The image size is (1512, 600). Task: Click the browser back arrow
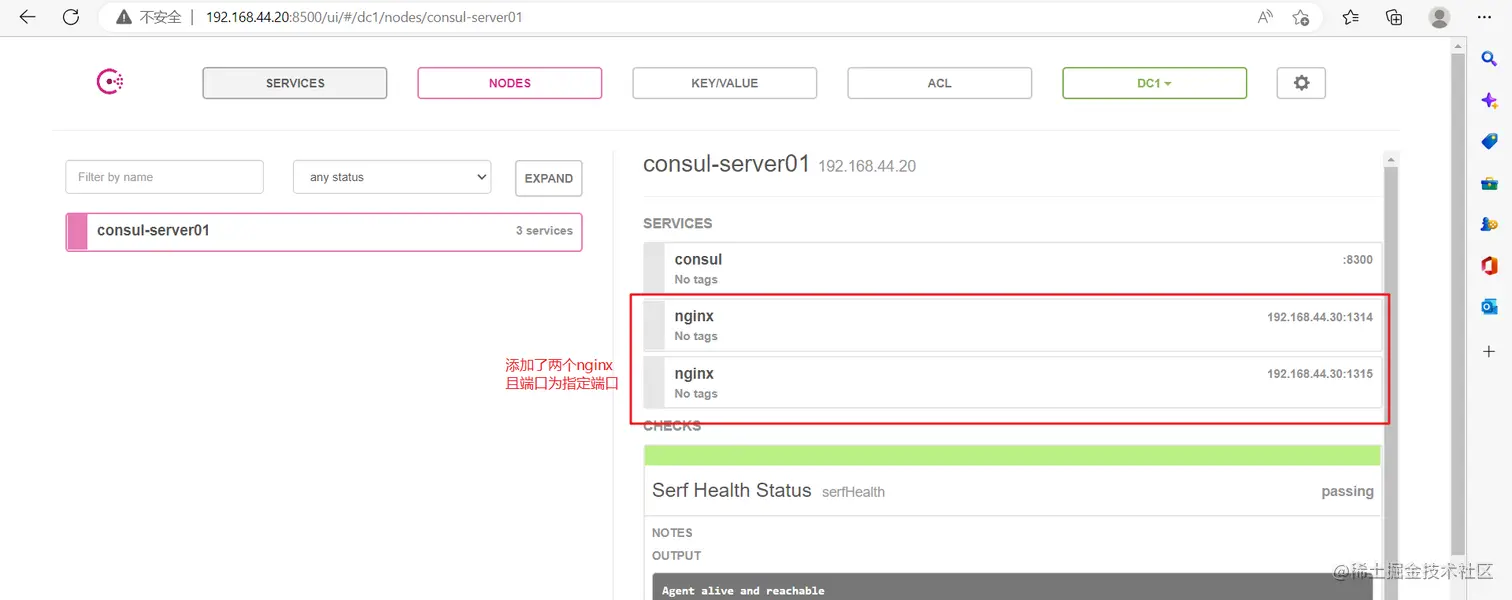(x=27, y=17)
